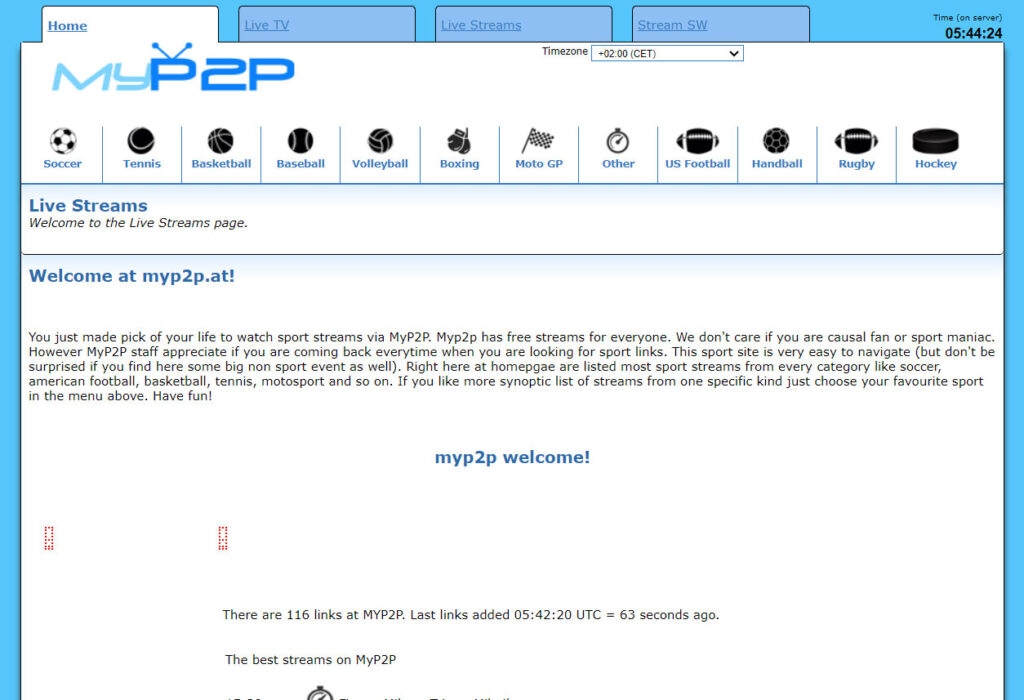The width and height of the screenshot is (1024, 700).
Task: Open the Tennis text link
Action: coord(142,164)
